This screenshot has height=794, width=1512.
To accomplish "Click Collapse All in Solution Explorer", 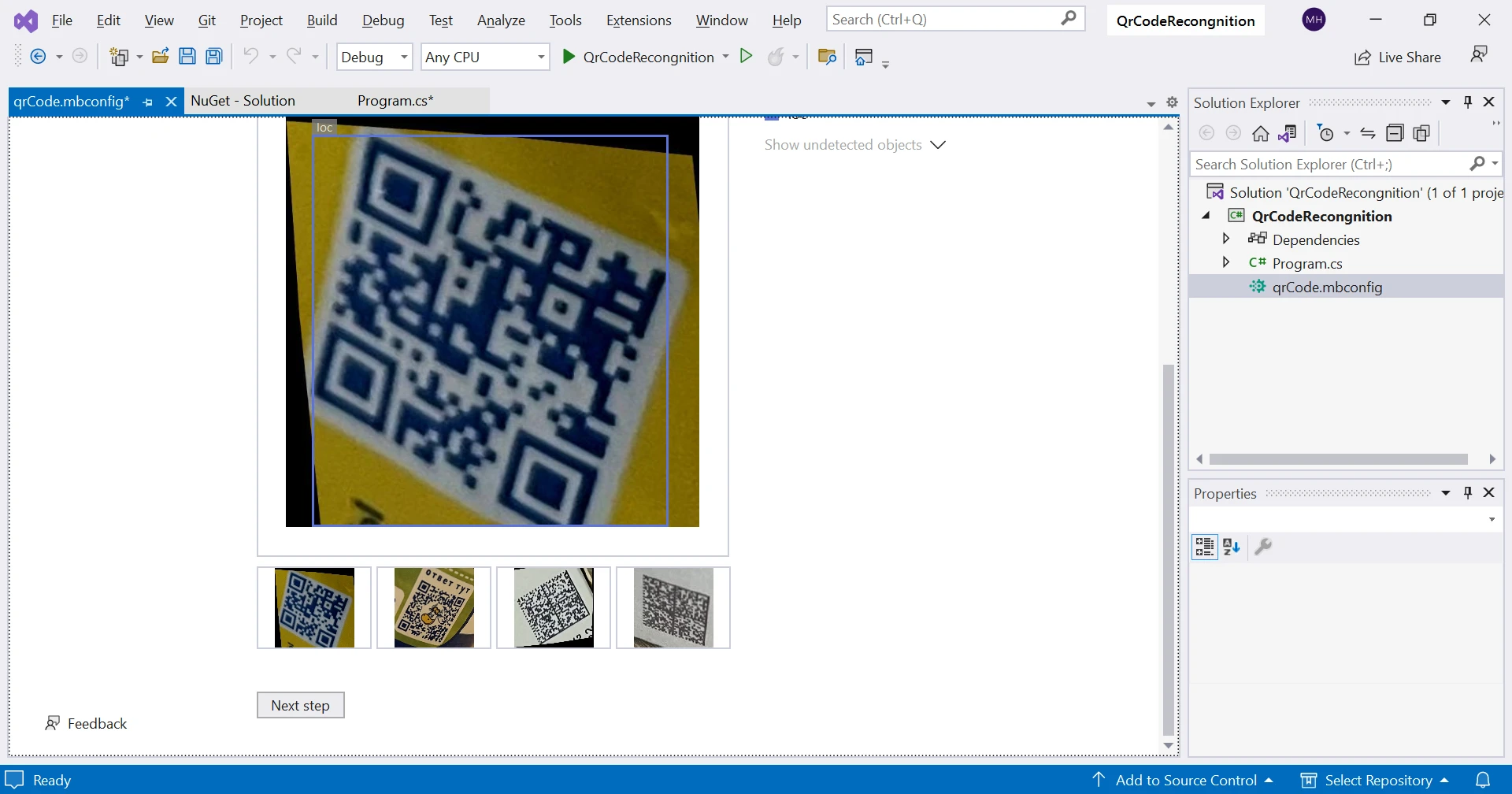I will coord(1395,134).
